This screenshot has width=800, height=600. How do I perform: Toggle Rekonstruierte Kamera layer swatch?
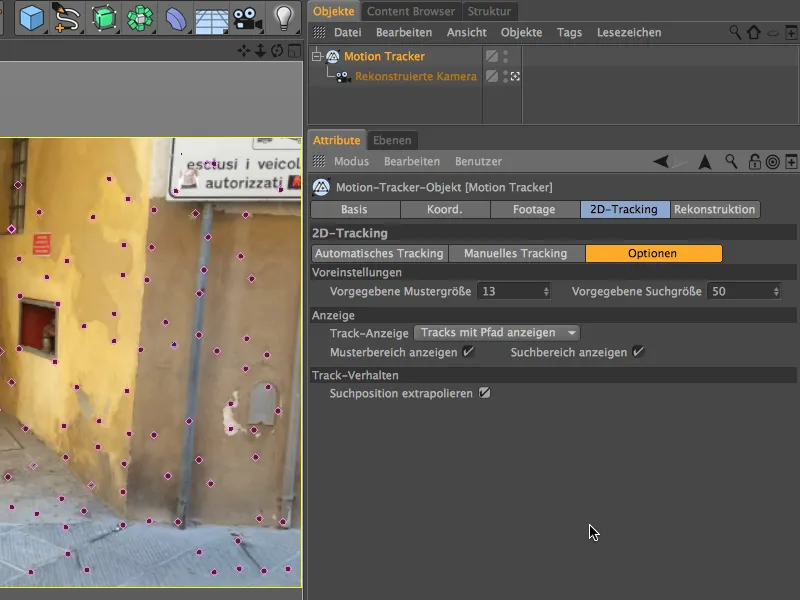click(492, 76)
